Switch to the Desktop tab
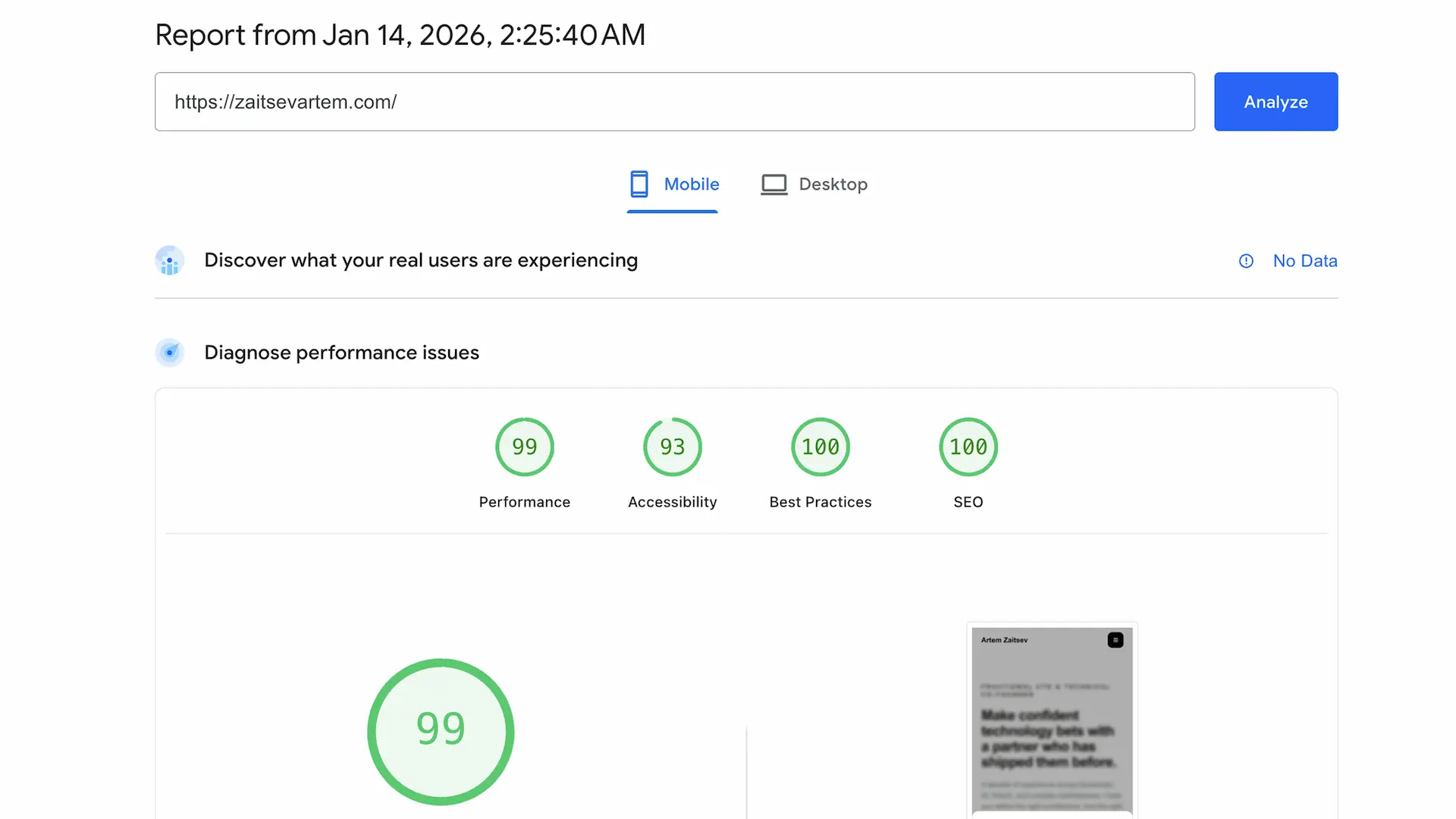1456x819 pixels. pyautogui.click(x=833, y=184)
